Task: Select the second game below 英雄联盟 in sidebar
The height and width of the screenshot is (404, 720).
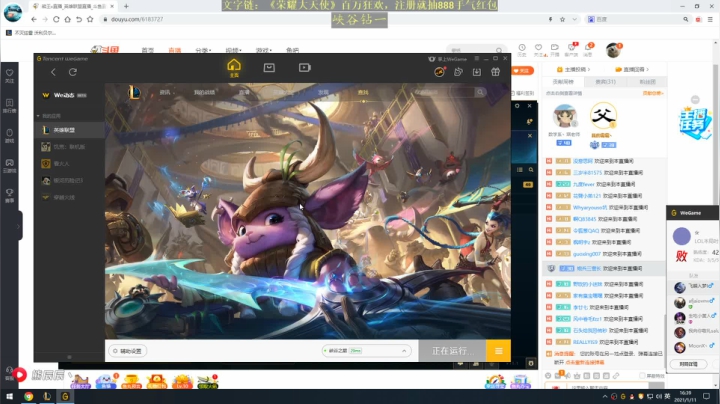Action: [x=70, y=147]
